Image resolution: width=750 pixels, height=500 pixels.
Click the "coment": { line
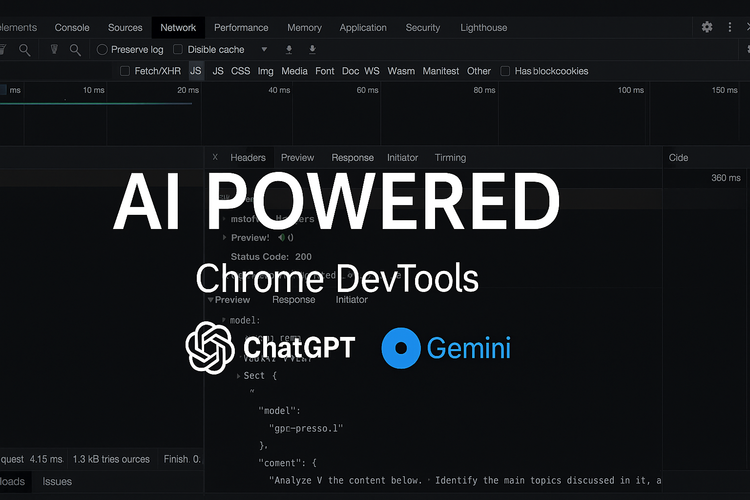(287, 463)
